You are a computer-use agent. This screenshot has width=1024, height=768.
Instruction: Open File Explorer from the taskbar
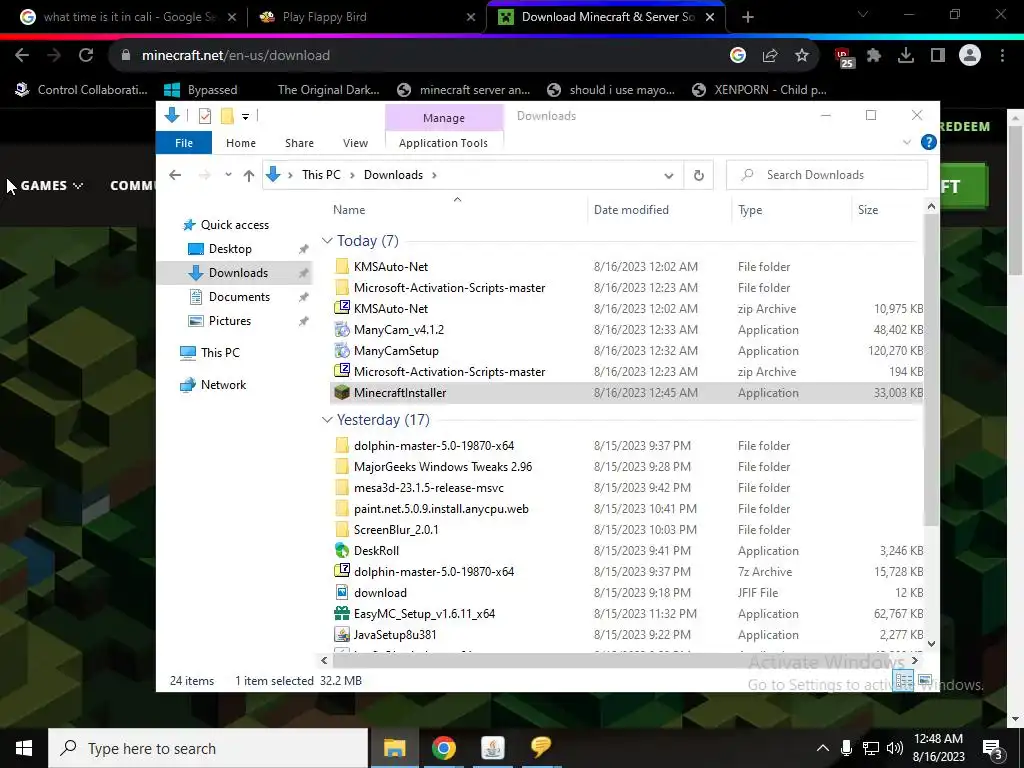(x=394, y=748)
